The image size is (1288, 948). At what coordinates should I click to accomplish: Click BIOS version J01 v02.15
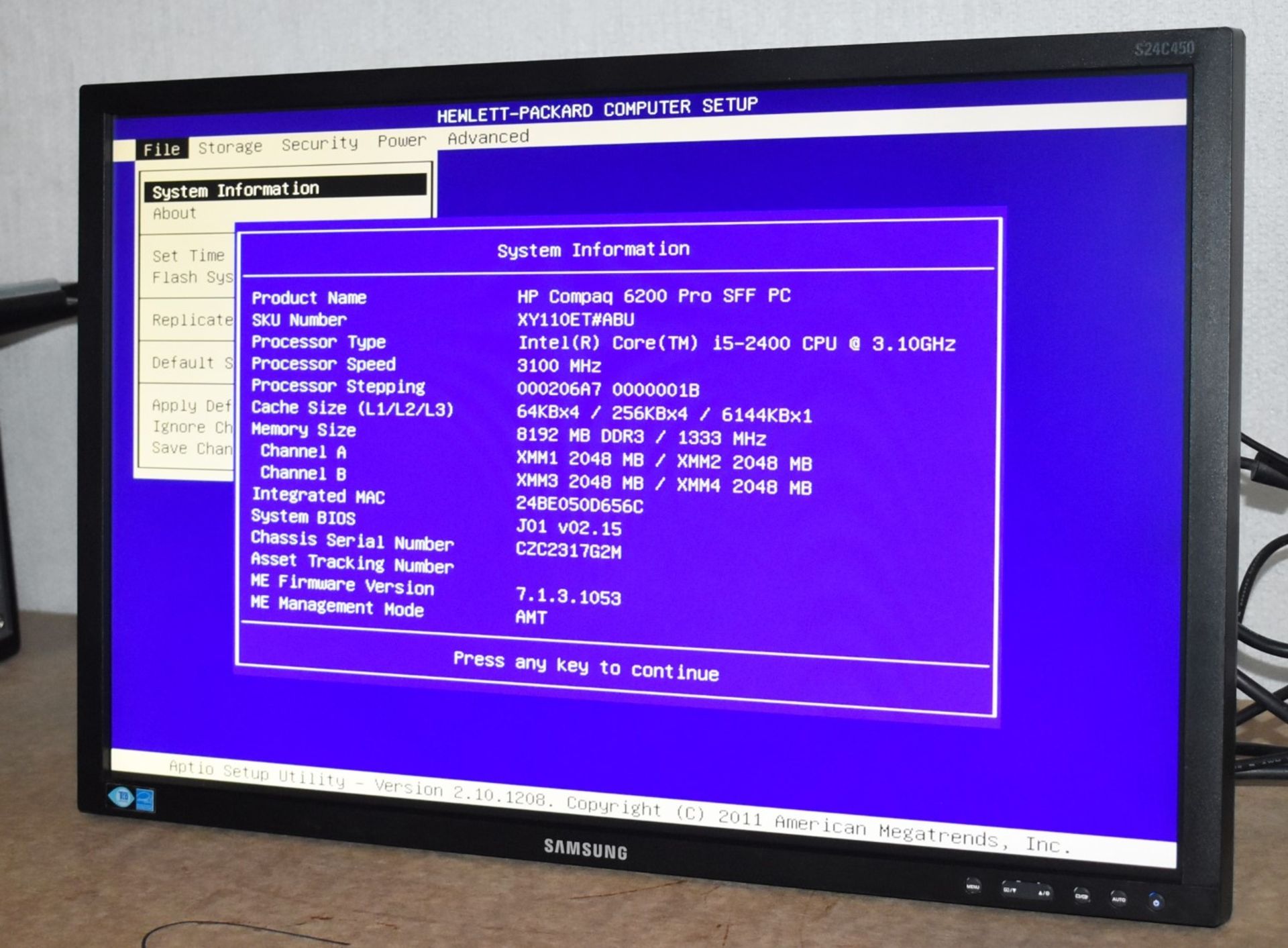[x=569, y=528]
